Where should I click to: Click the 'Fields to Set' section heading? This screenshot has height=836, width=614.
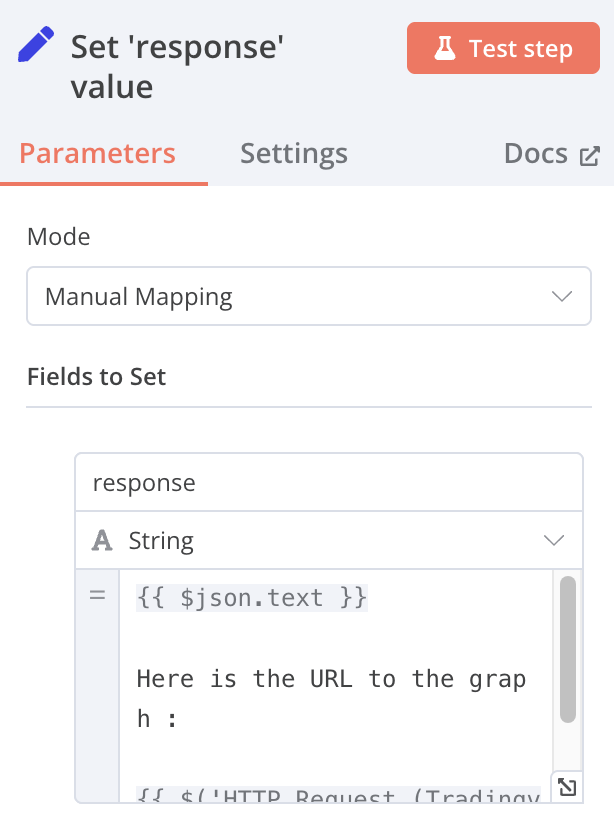(97, 377)
